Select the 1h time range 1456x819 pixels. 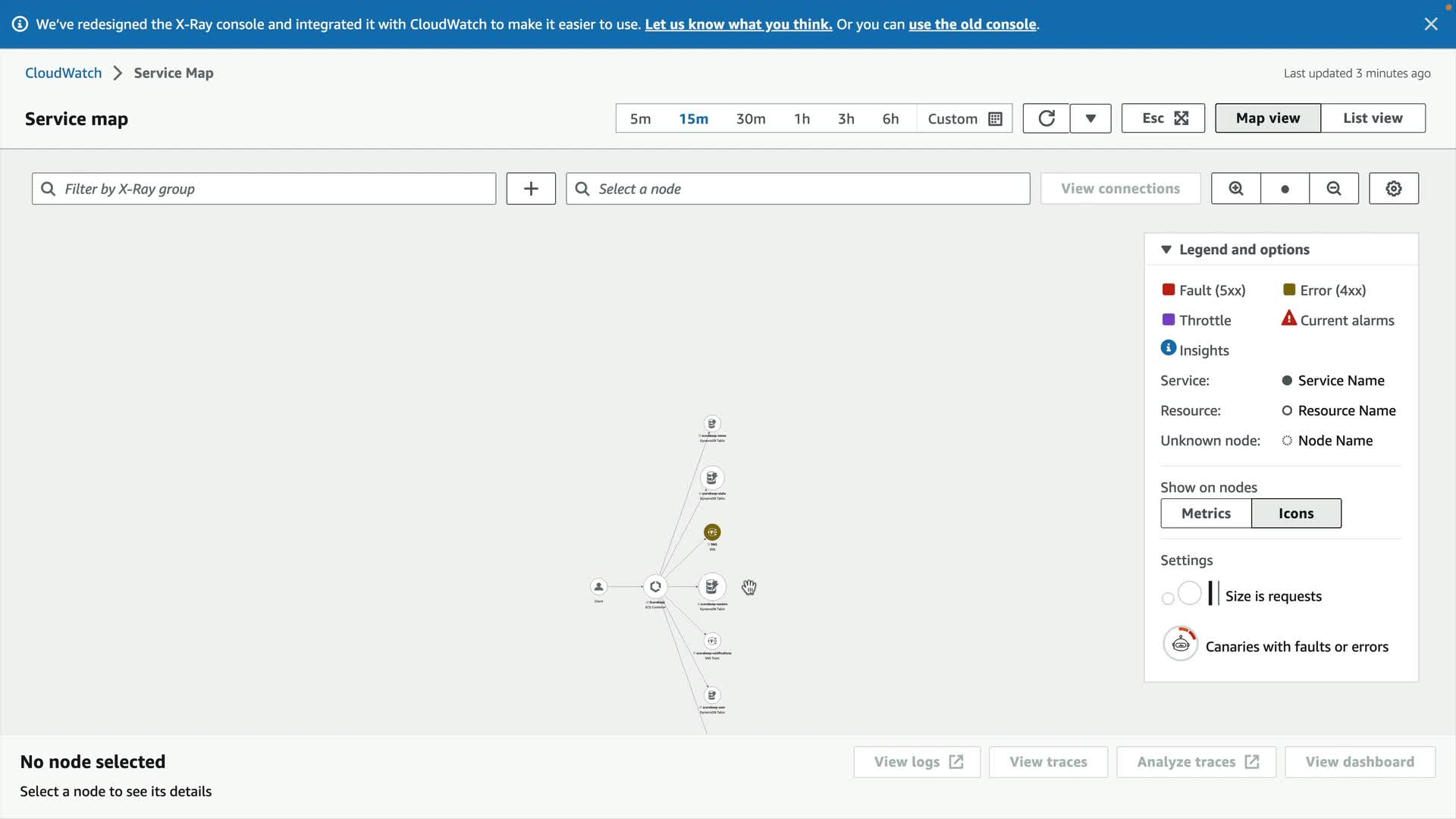[x=802, y=119]
